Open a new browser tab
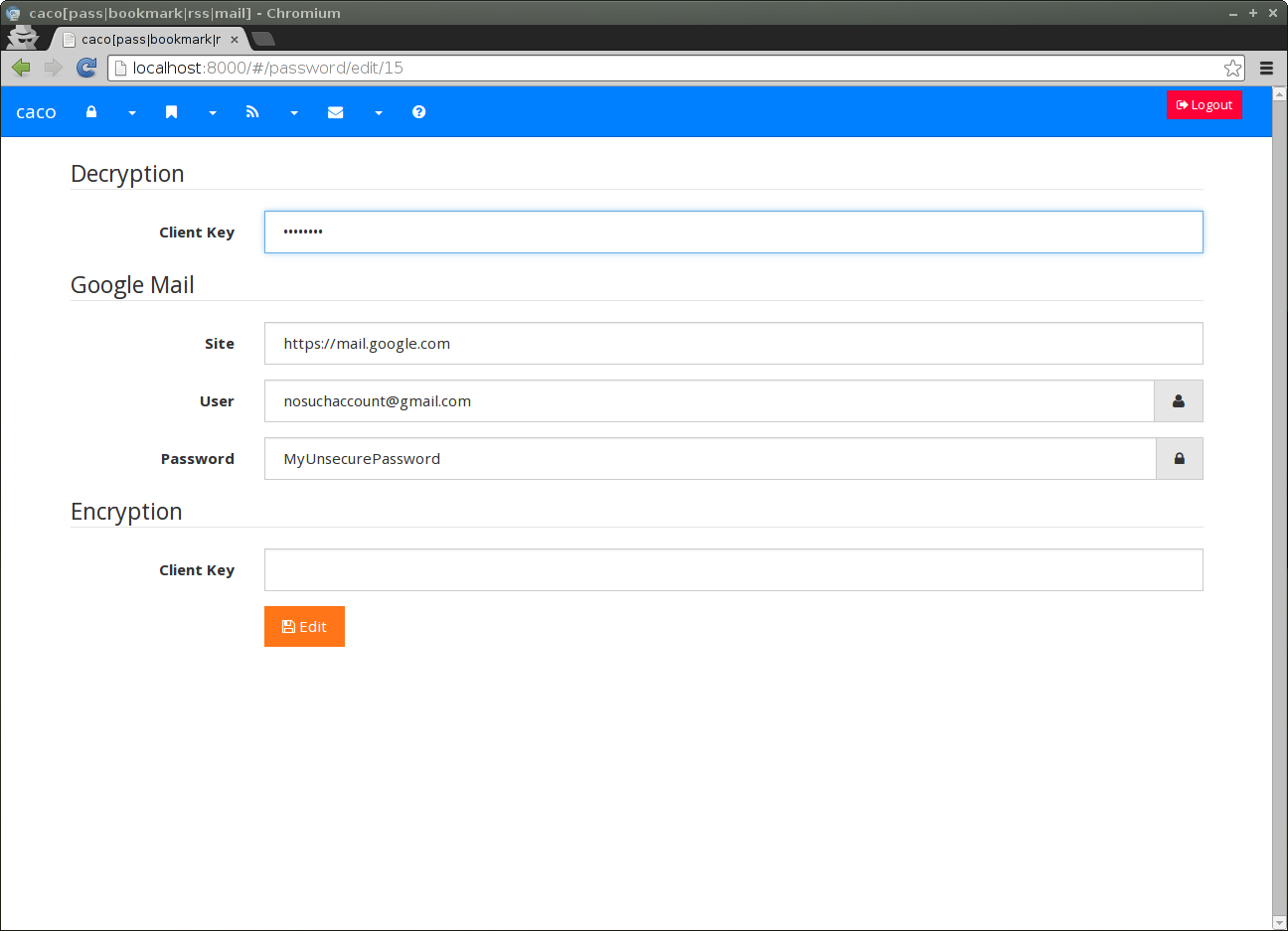1288x931 pixels. [263, 39]
